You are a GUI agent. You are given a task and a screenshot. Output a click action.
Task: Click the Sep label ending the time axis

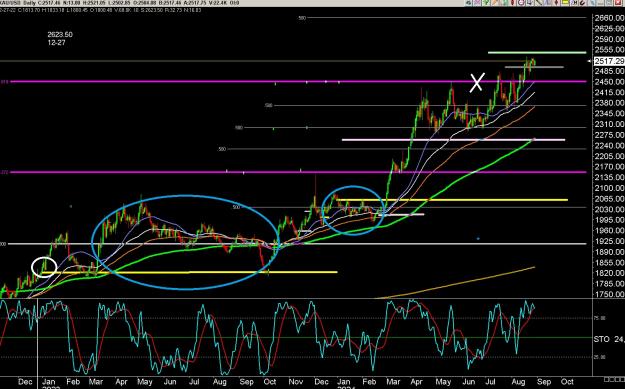click(x=544, y=382)
